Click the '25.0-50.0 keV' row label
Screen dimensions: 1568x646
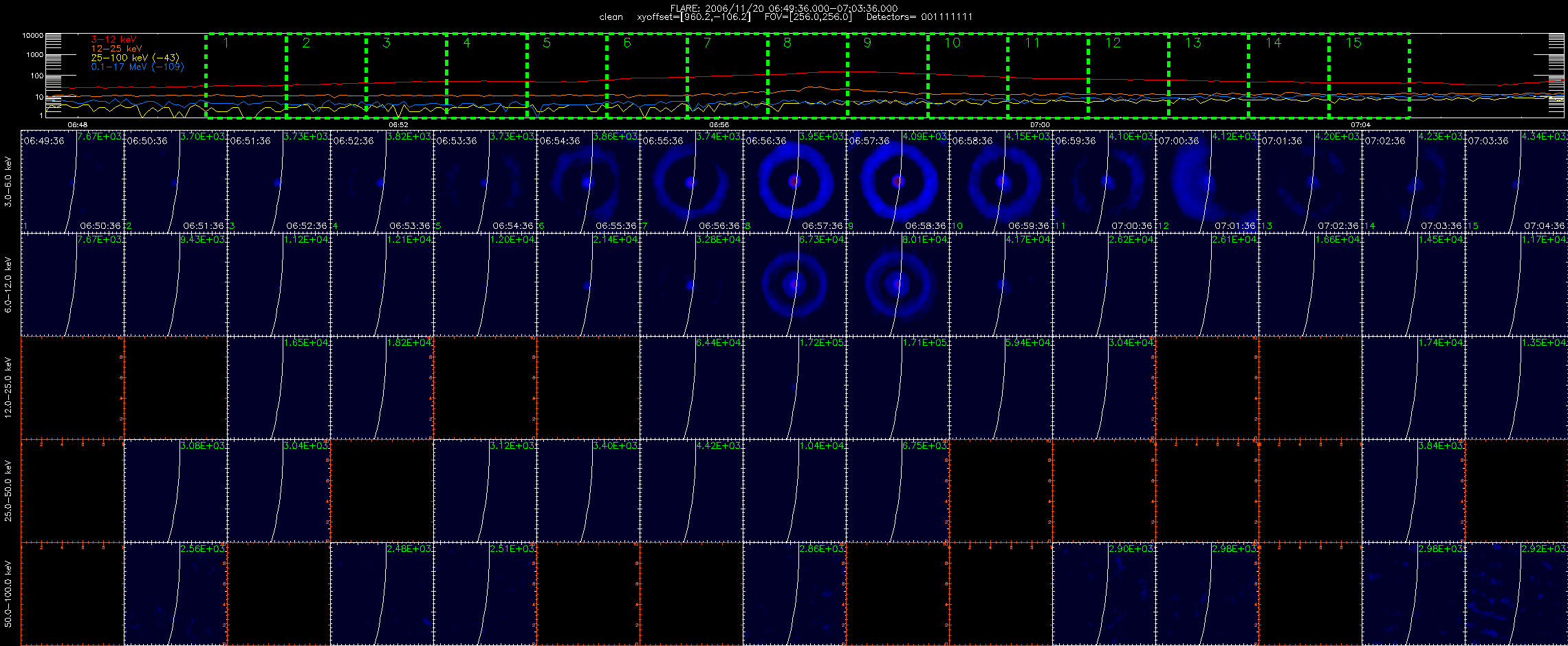click(8, 491)
